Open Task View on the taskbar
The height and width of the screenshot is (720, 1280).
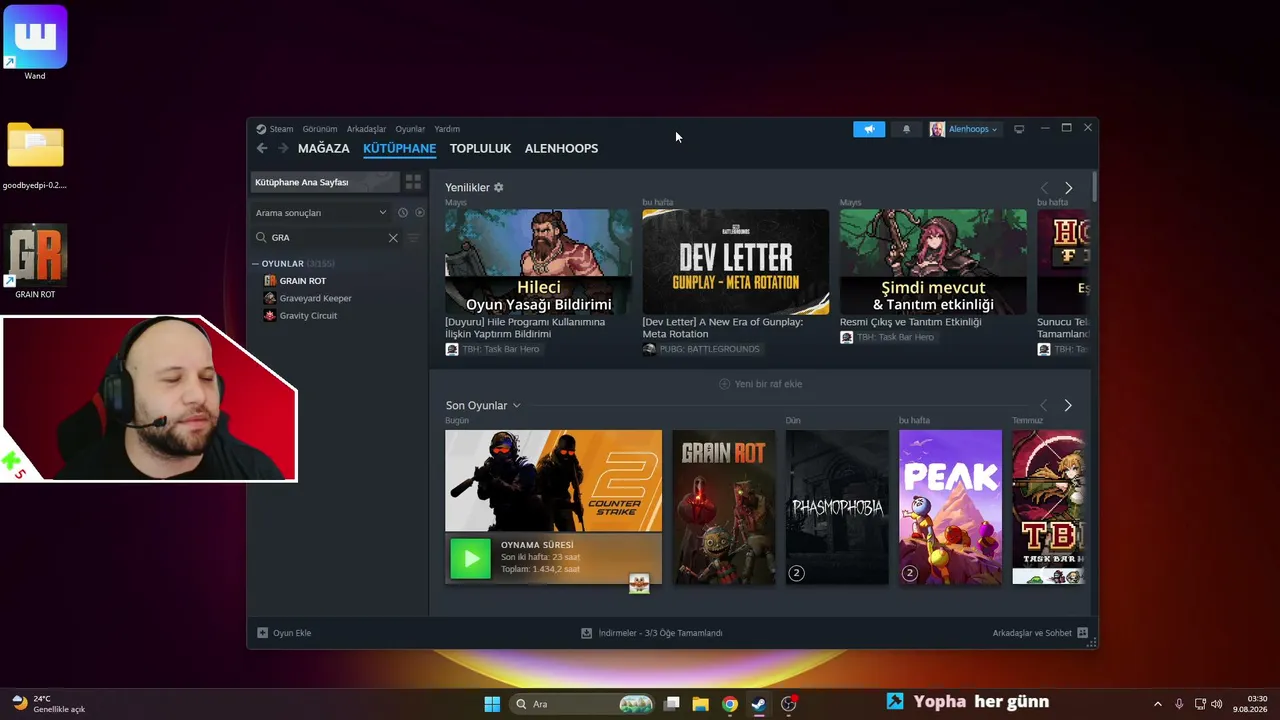672,704
